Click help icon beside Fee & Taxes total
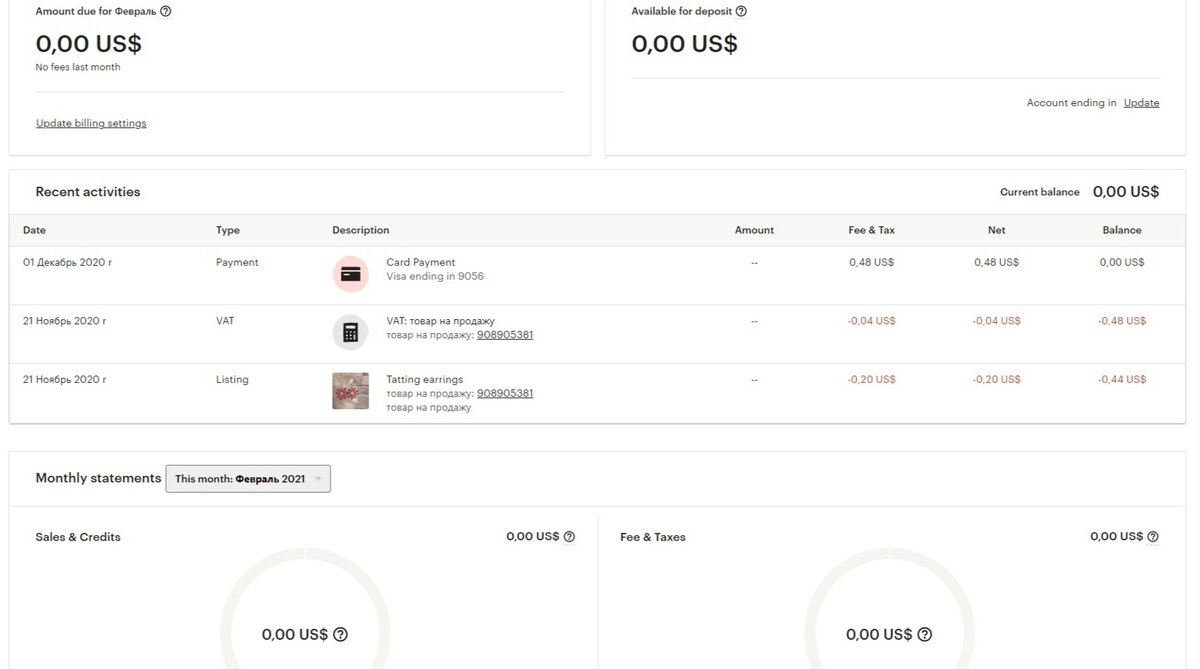The width and height of the screenshot is (1200, 669). [1153, 537]
